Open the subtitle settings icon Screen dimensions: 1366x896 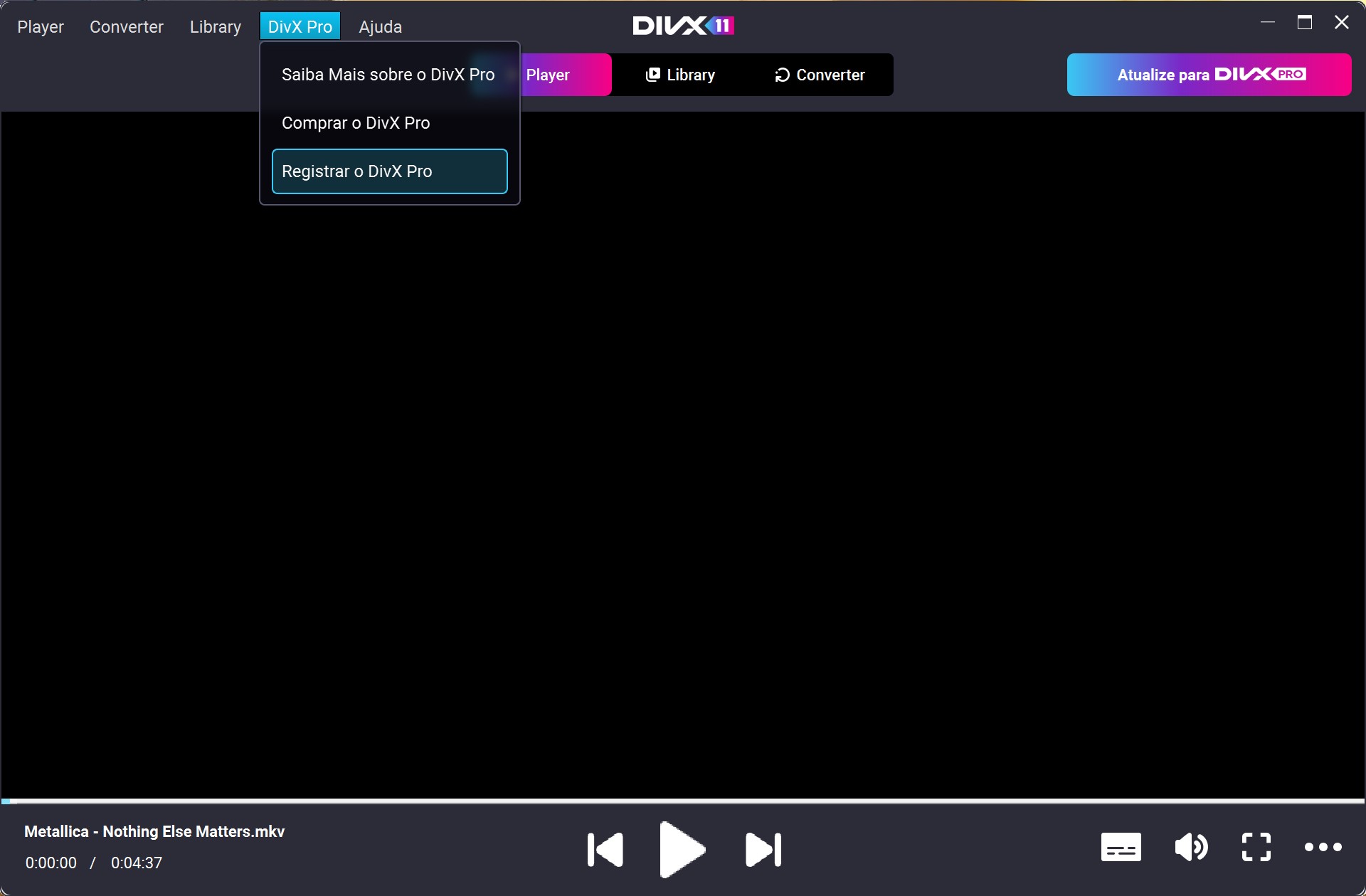1120,847
